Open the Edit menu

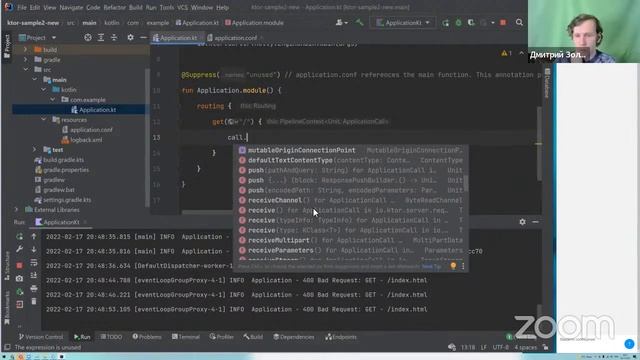pyautogui.click(x=35, y=7)
